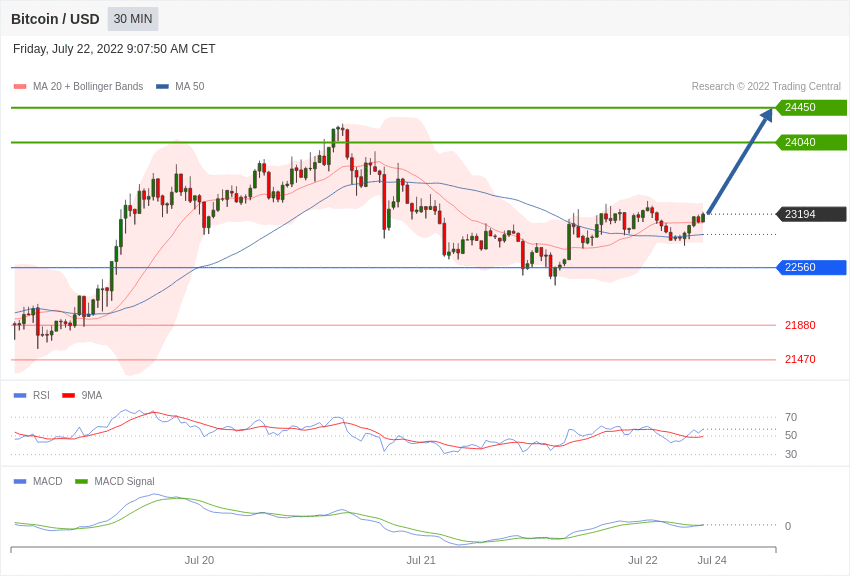Click the Jul 21 date axis label
The height and width of the screenshot is (576, 850).
[x=421, y=560]
